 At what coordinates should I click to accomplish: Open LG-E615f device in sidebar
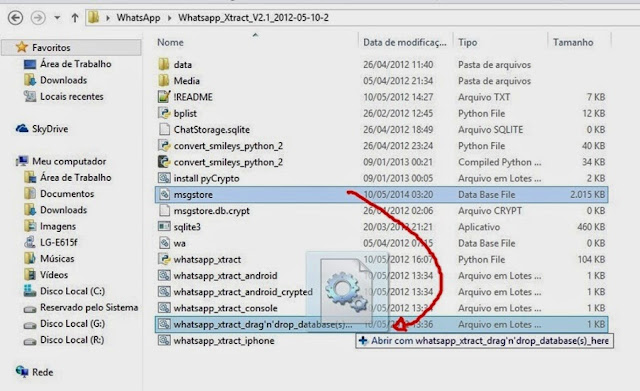(x=59, y=242)
